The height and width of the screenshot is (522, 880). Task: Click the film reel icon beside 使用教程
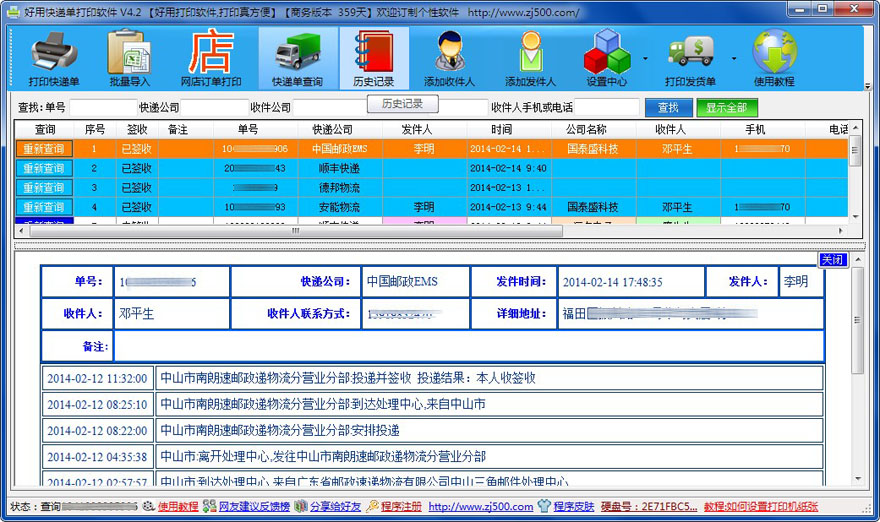coord(149,506)
